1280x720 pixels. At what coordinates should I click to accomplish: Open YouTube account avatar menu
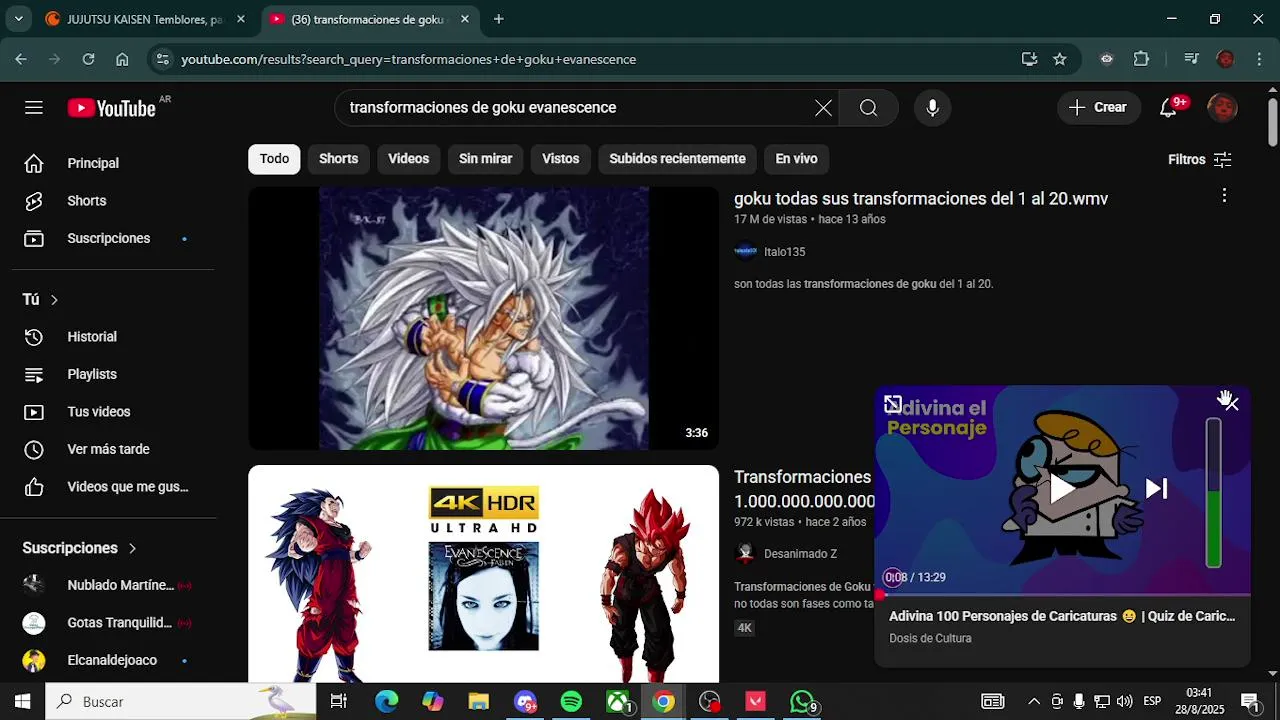[x=1222, y=107]
